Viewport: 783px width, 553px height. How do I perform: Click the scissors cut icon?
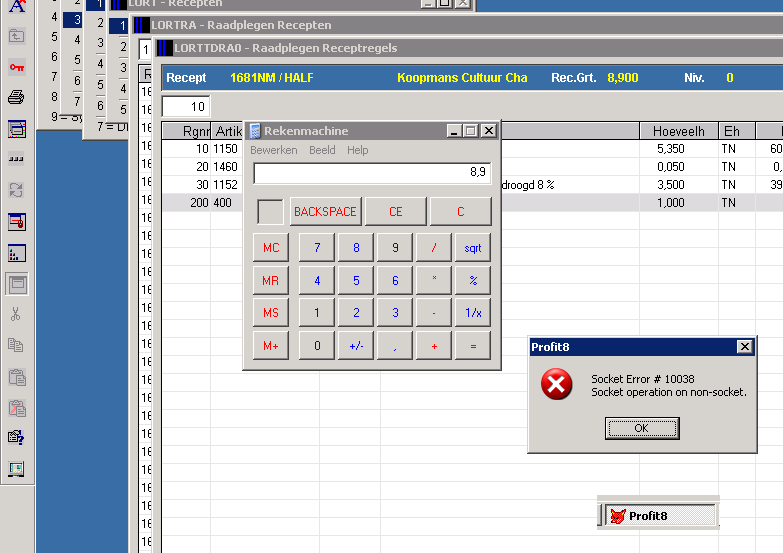tap(16, 314)
